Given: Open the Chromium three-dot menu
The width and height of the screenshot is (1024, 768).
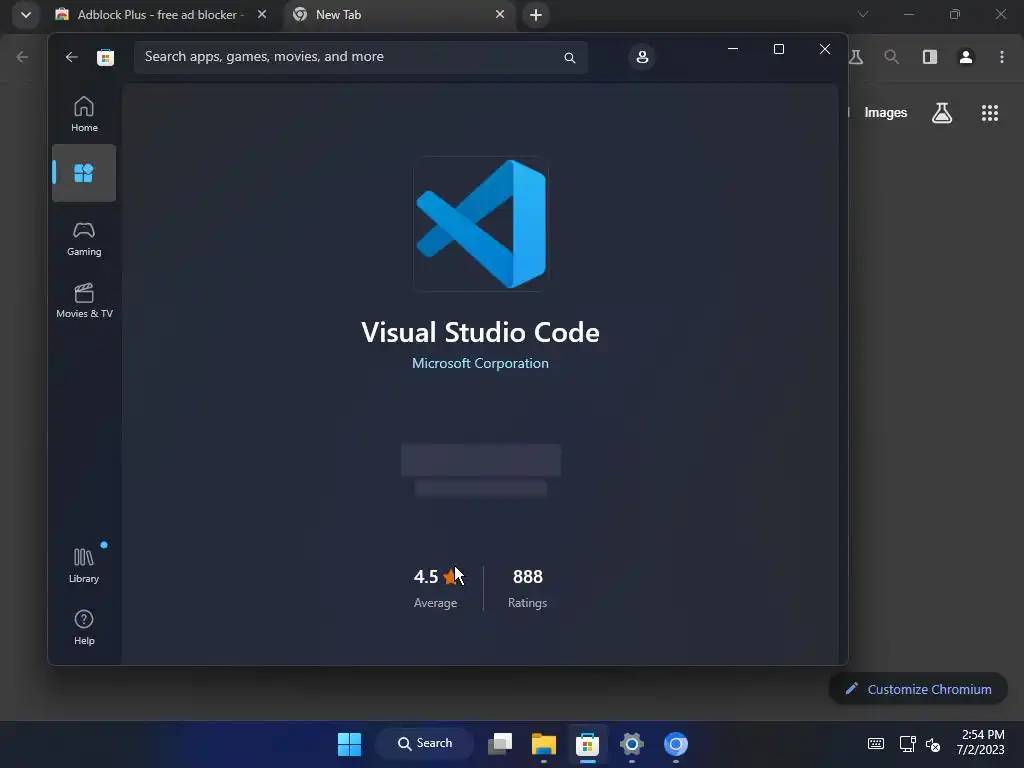Looking at the screenshot, I should [x=1002, y=57].
